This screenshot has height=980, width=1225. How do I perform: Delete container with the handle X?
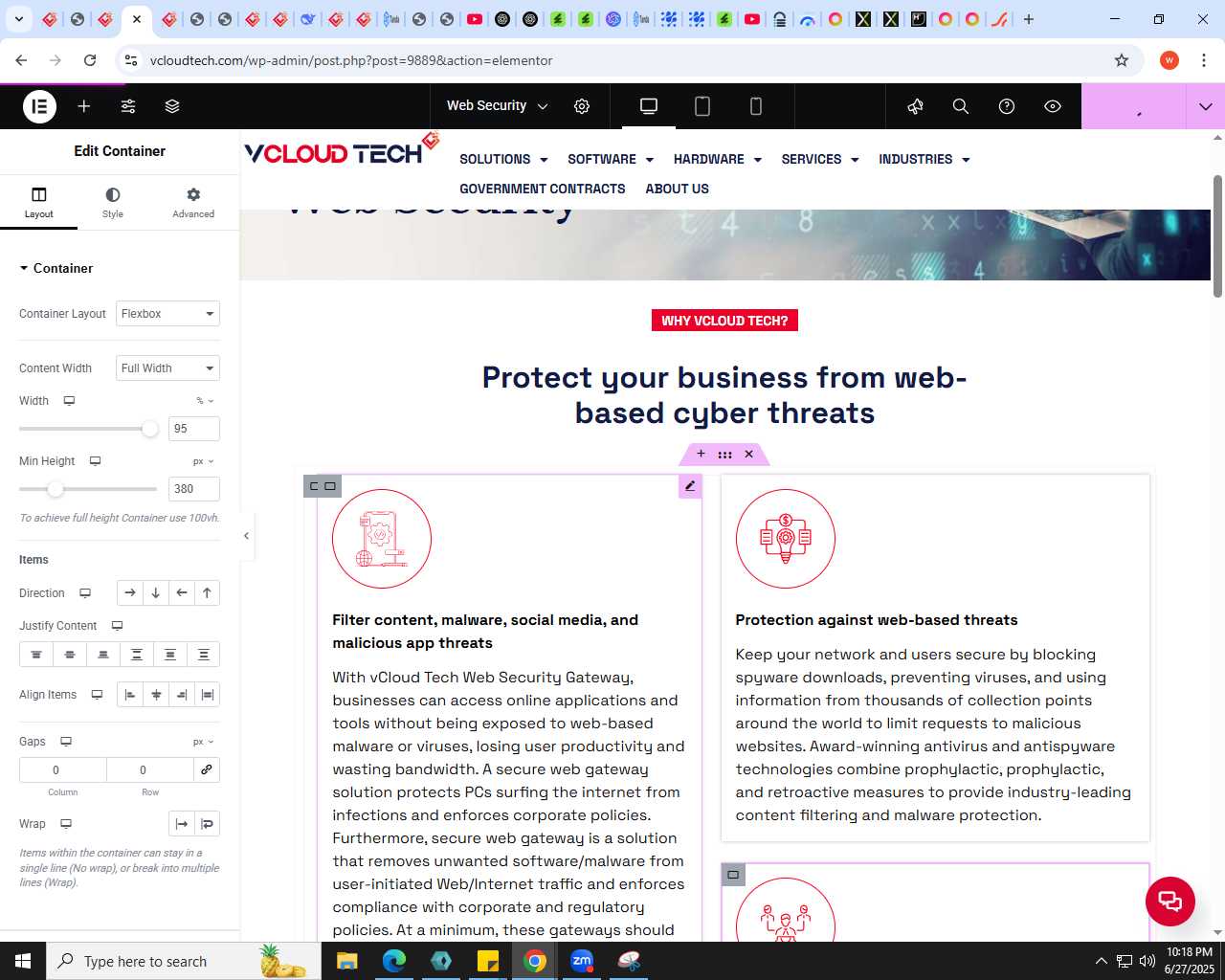[749, 454]
